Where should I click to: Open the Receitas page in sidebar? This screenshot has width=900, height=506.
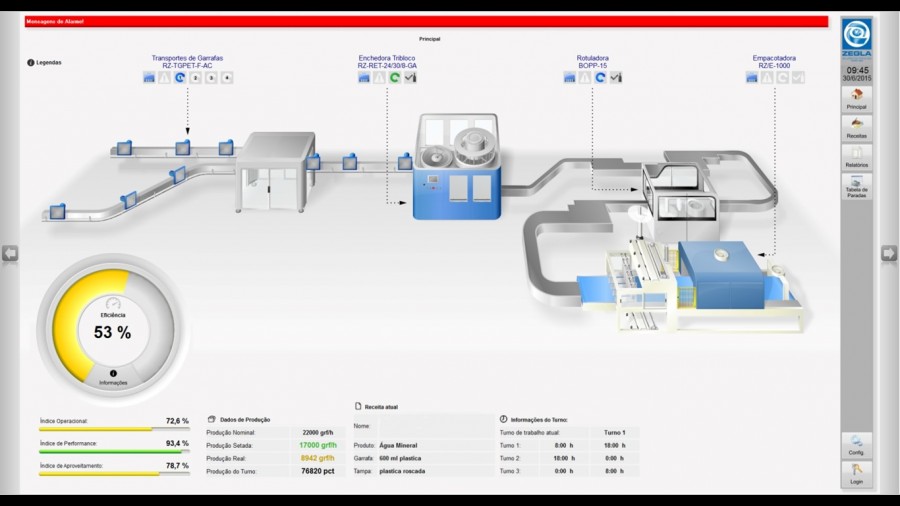[x=856, y=128]
